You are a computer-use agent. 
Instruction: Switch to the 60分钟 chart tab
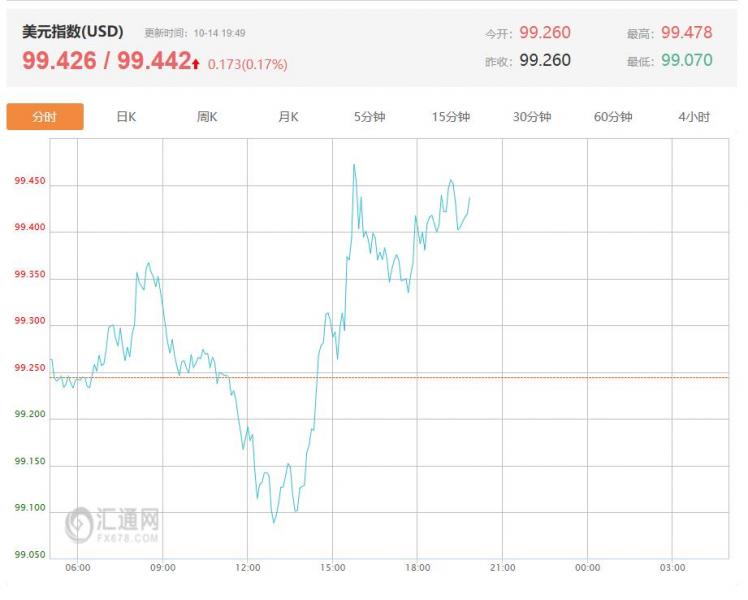point(613,117)
